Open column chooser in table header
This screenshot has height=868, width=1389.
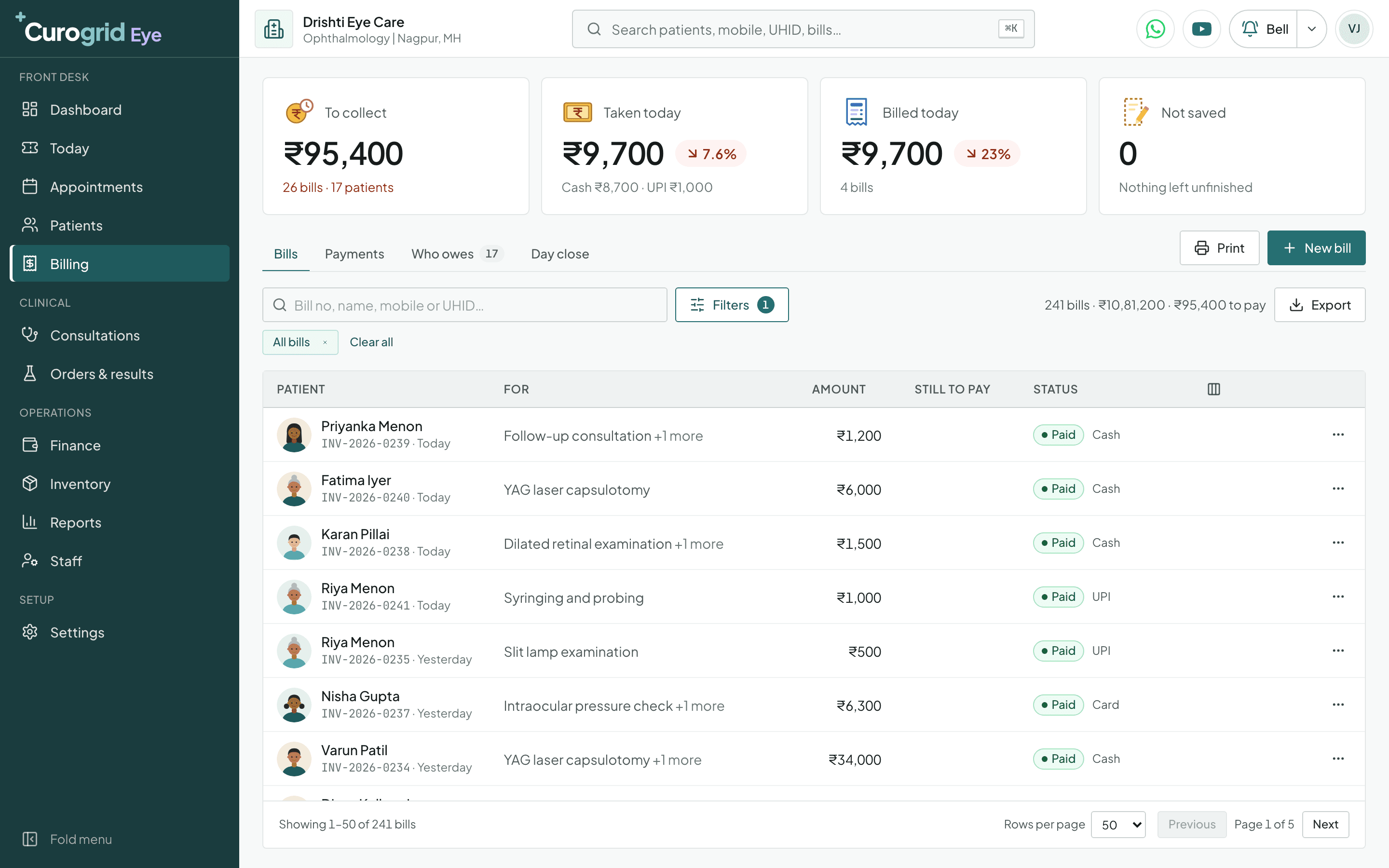1213,389
